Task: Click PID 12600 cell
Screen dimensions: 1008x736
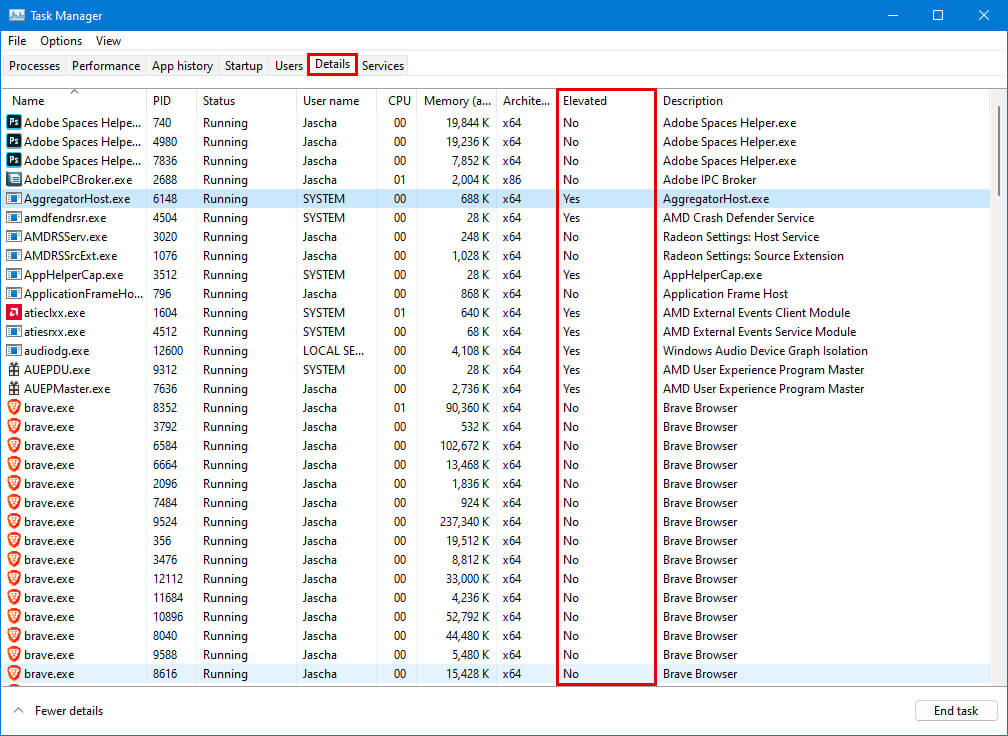Action: [168, 351]
